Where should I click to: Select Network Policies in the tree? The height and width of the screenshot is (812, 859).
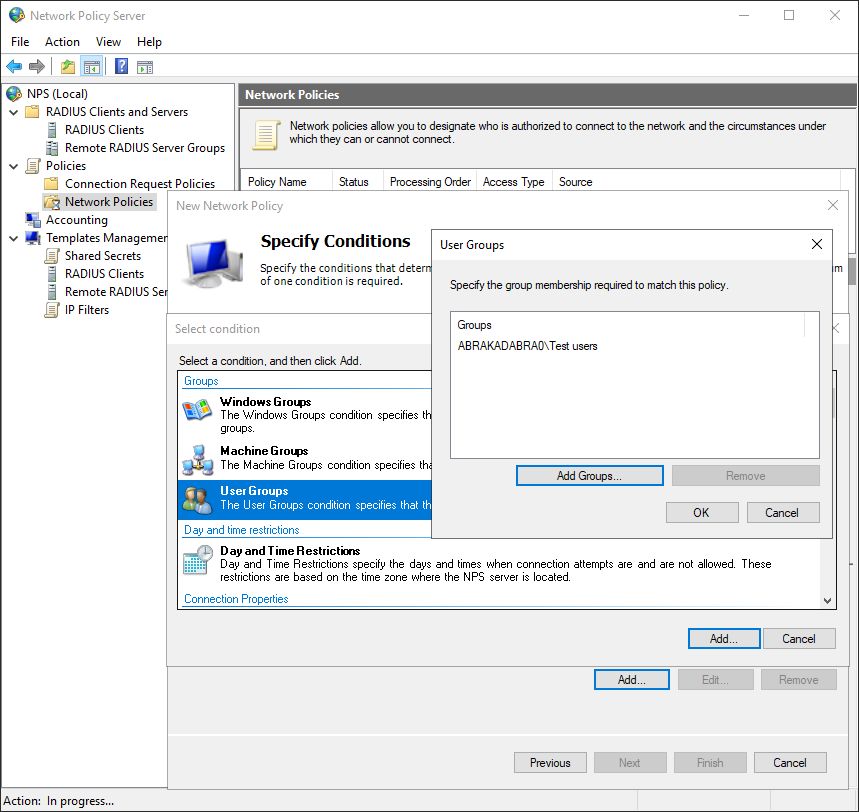[109, 202]
